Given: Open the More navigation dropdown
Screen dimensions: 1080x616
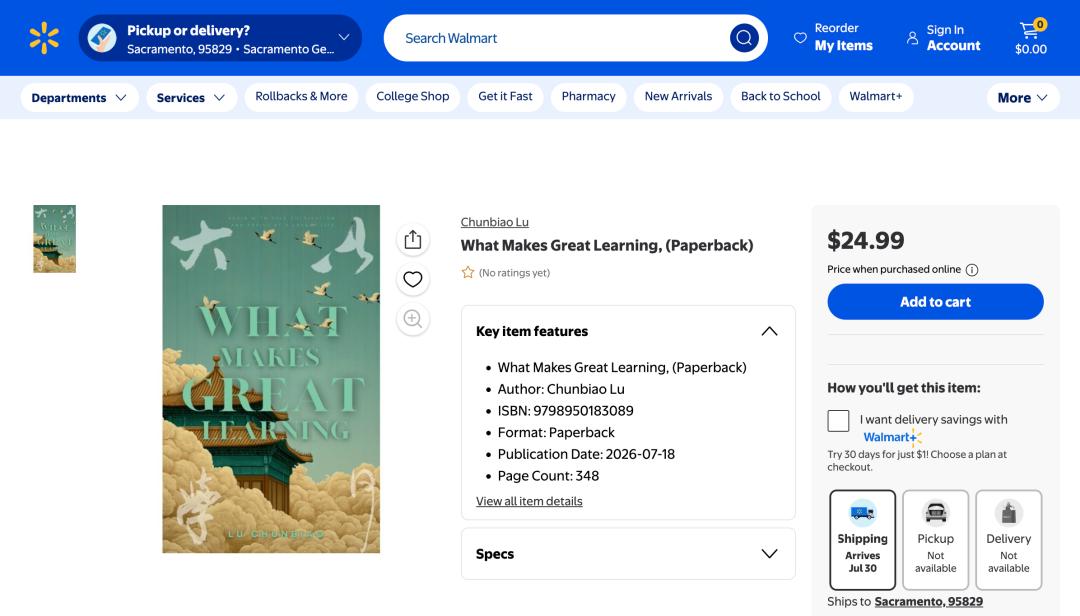Looking at the screenshot, I should pos(1023,98).
